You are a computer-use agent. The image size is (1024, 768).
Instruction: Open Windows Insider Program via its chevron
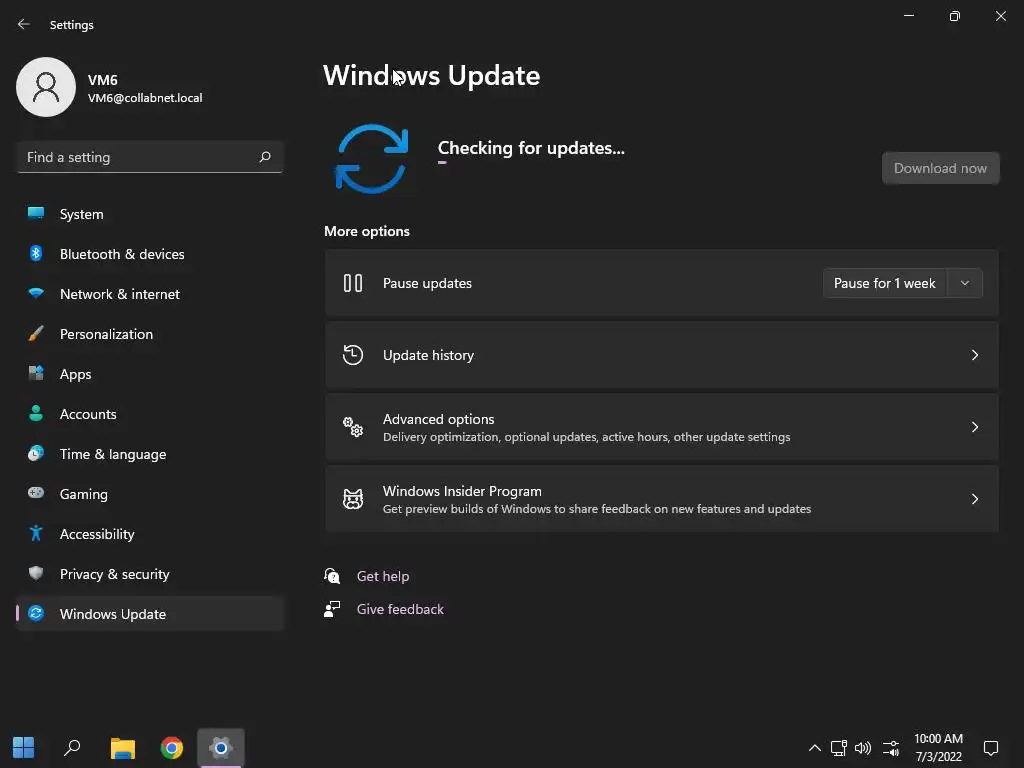click(974, 498)
